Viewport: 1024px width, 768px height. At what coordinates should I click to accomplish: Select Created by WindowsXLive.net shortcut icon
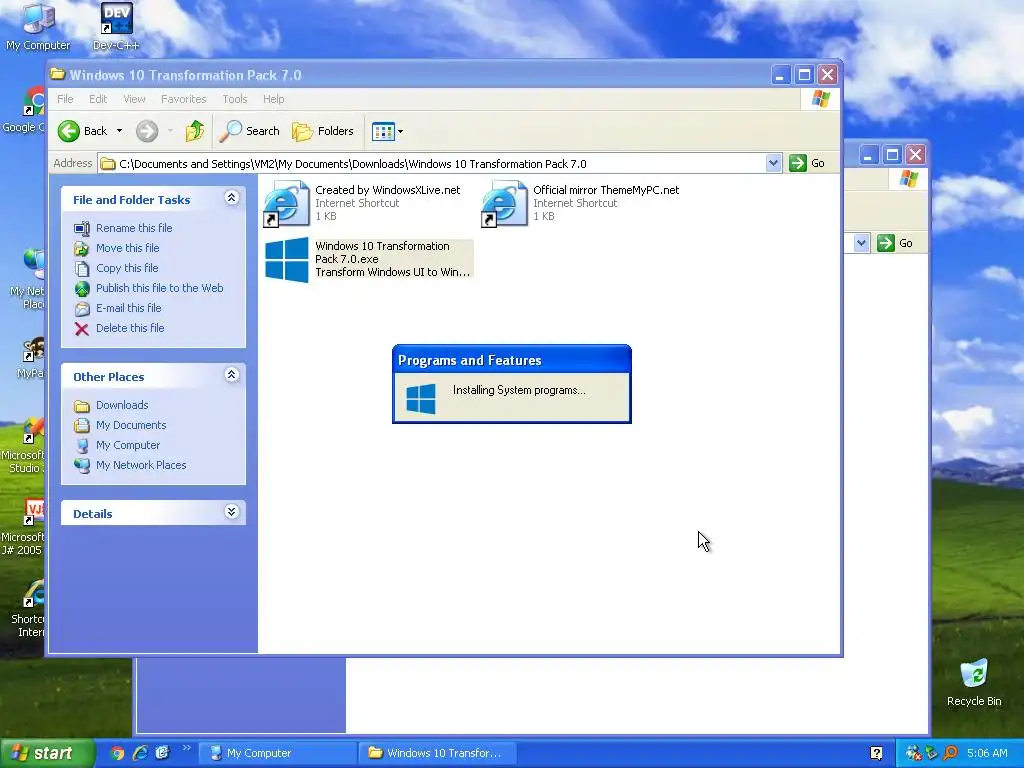pyautogui.click(x=287, y=204)
